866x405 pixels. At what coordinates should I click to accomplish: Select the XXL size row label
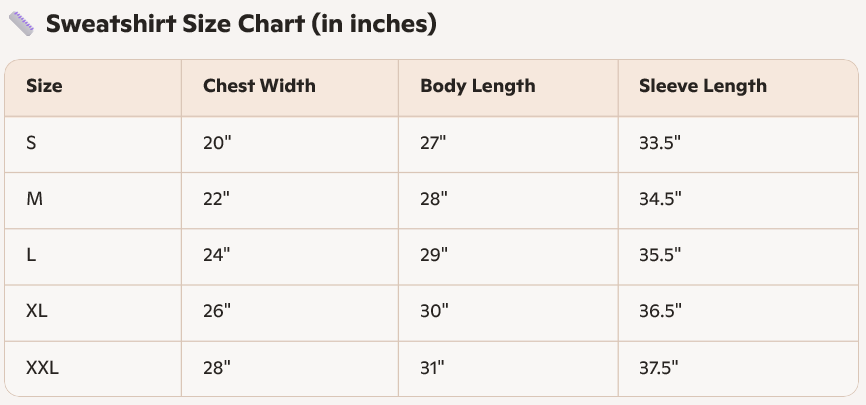42,368
